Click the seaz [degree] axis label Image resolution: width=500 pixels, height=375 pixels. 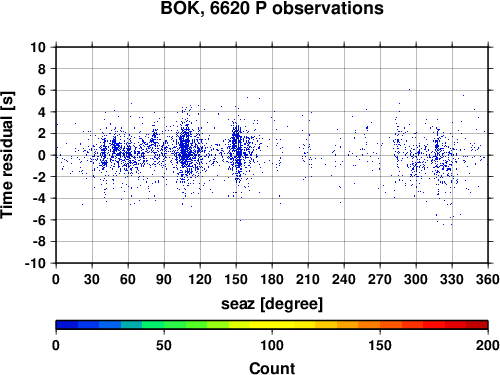(272, 304)
